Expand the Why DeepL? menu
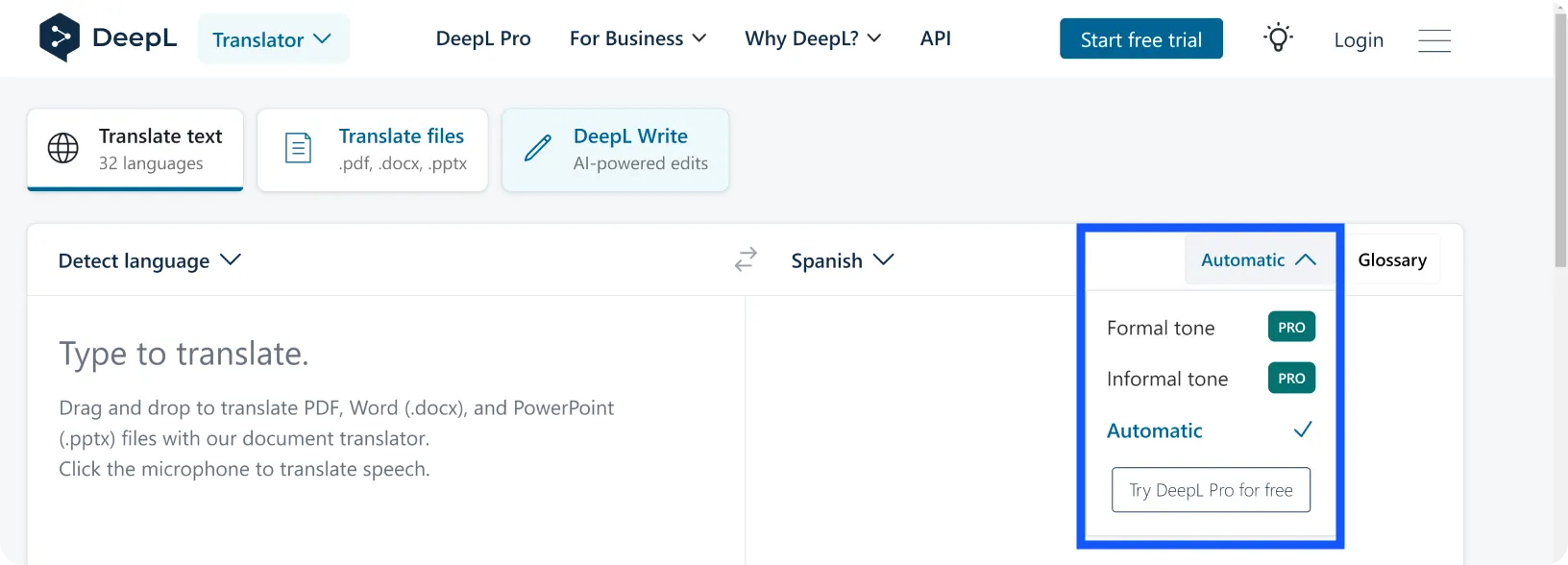The height and width of the screenshot is (565, 1568). (x=813, y=38)
